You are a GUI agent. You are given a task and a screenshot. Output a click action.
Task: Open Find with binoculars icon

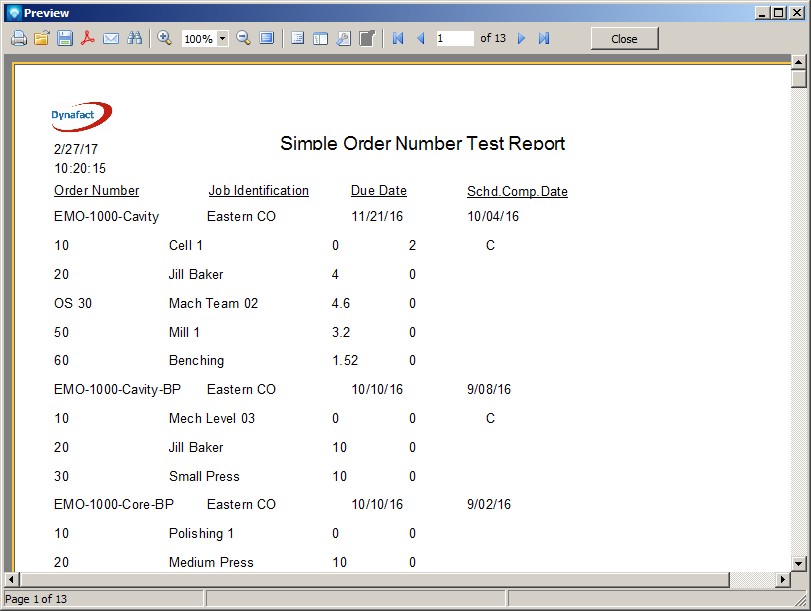tap(135, 38)
